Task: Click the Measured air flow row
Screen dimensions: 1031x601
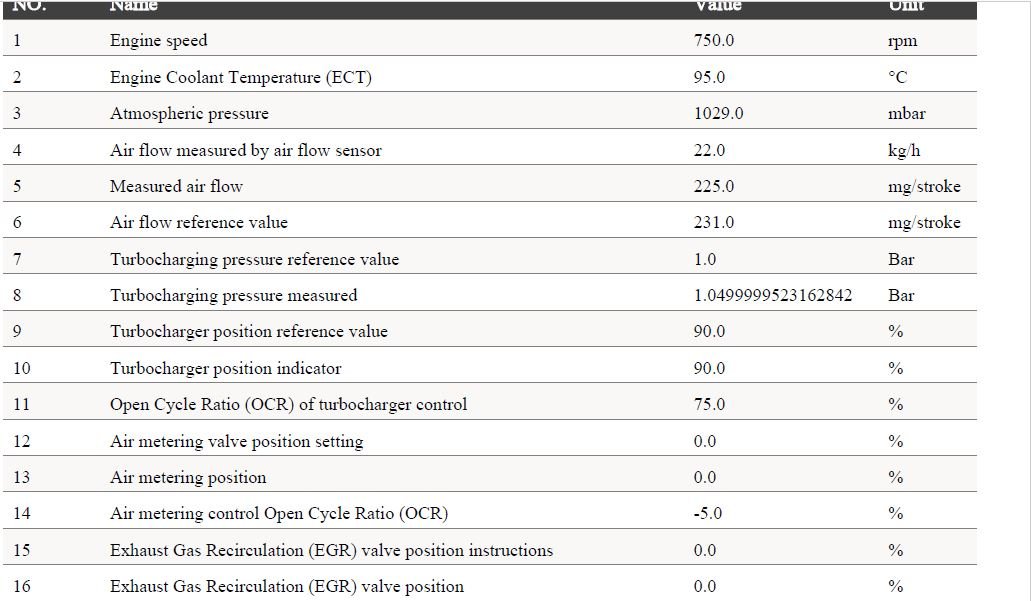Action: [490, 186]
